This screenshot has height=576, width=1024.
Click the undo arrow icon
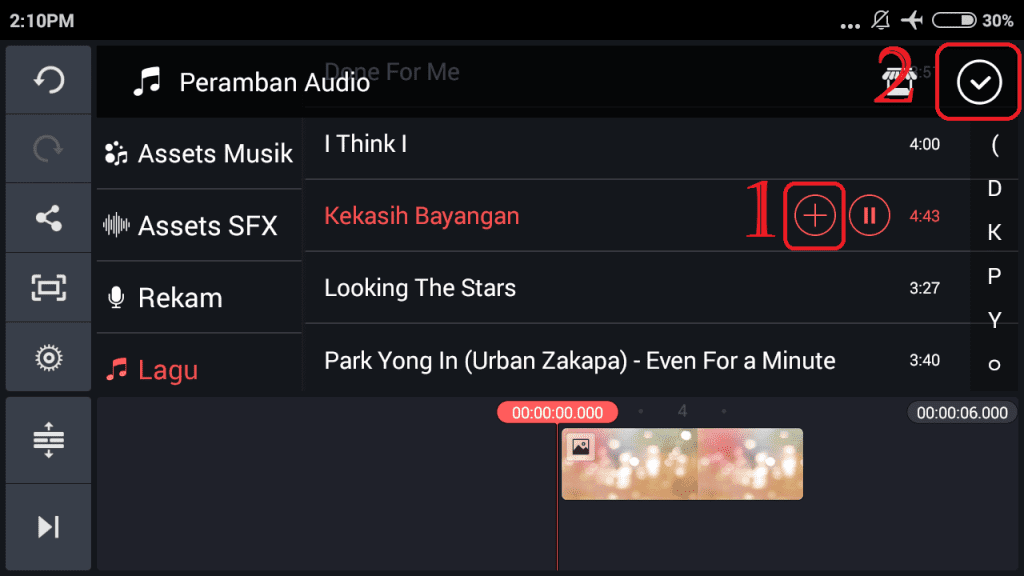coord(48,80)
